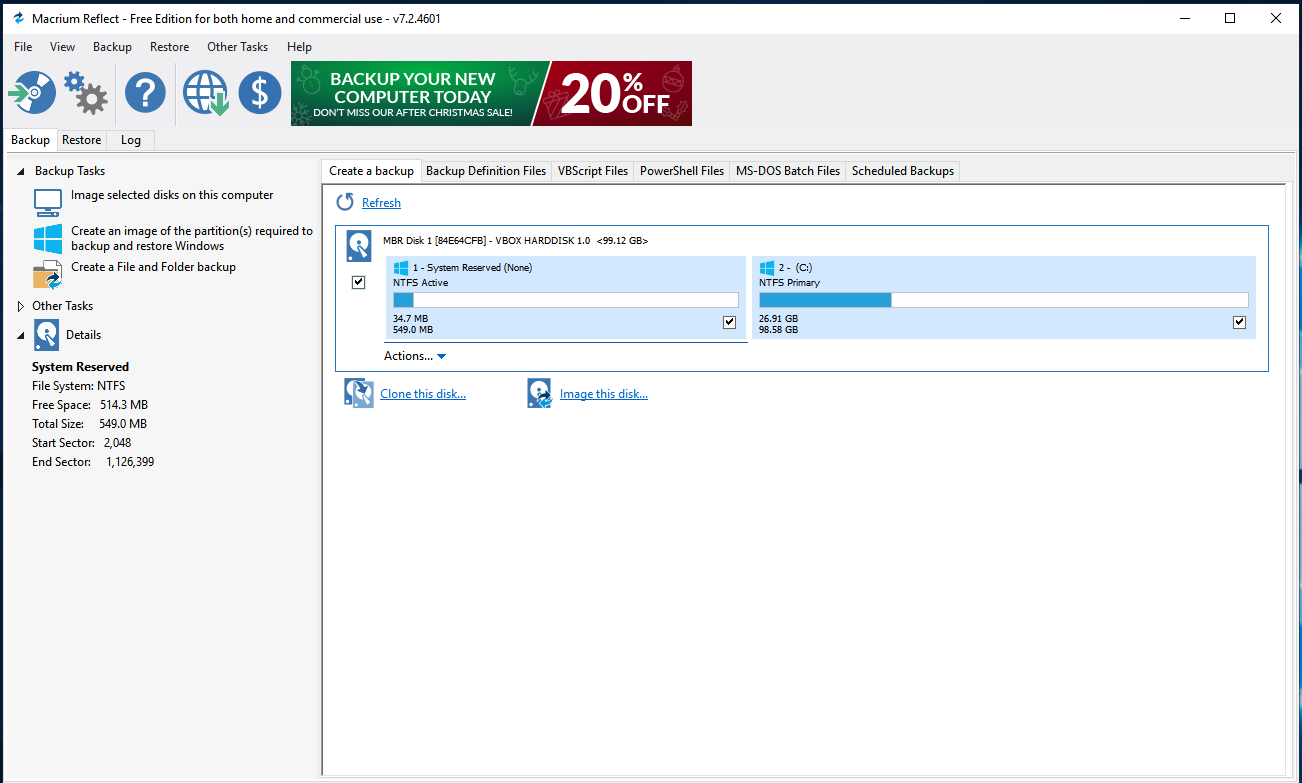Click the create rescue media disc icon
1302x783 pixels.
pos(33,93)
